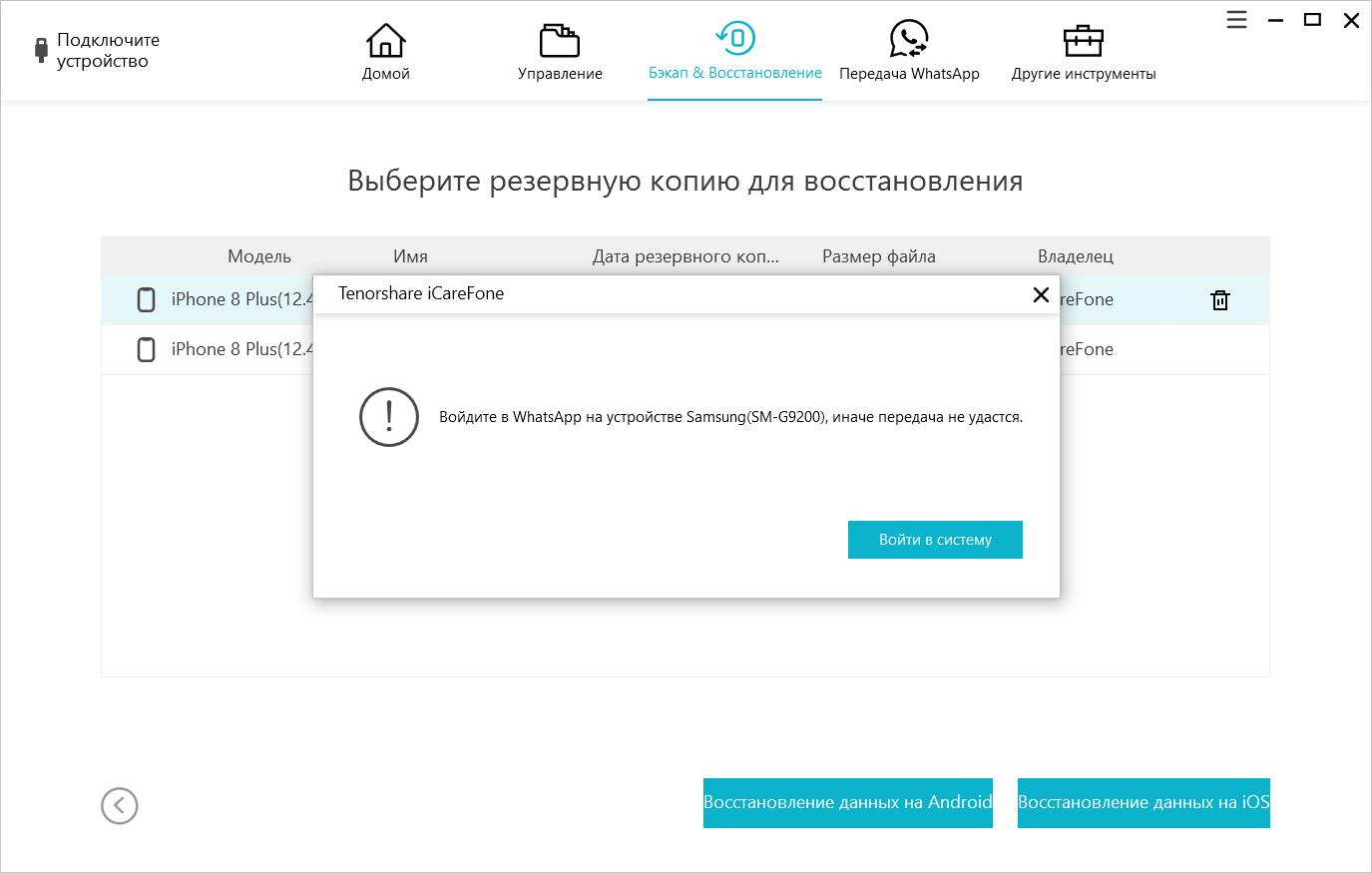1372x873 pixels.
Task: Select the Дата резервного коп... column header
Action: [686, 256]
